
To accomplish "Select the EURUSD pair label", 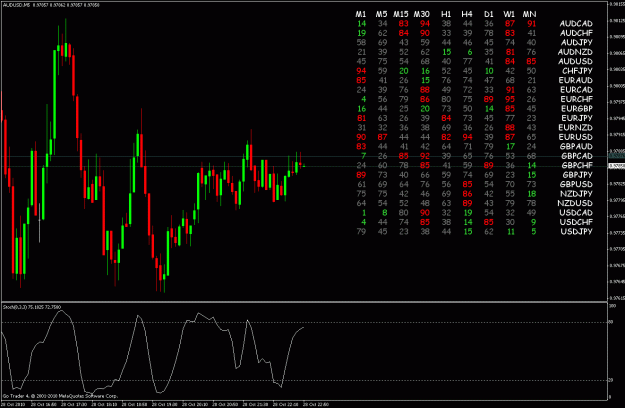I will pos(576,137).
